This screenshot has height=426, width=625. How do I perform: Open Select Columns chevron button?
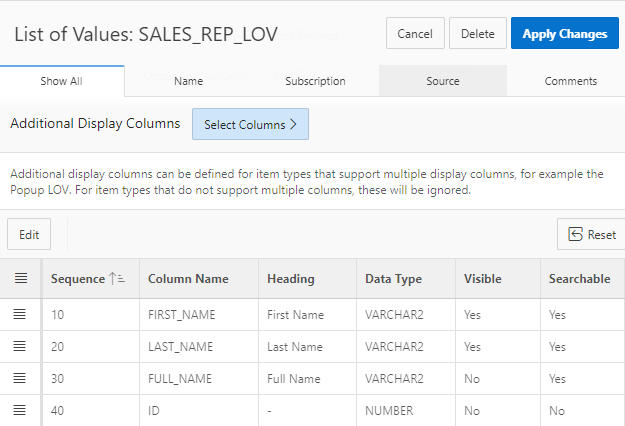pyautogui.click(x=250, y=125)
